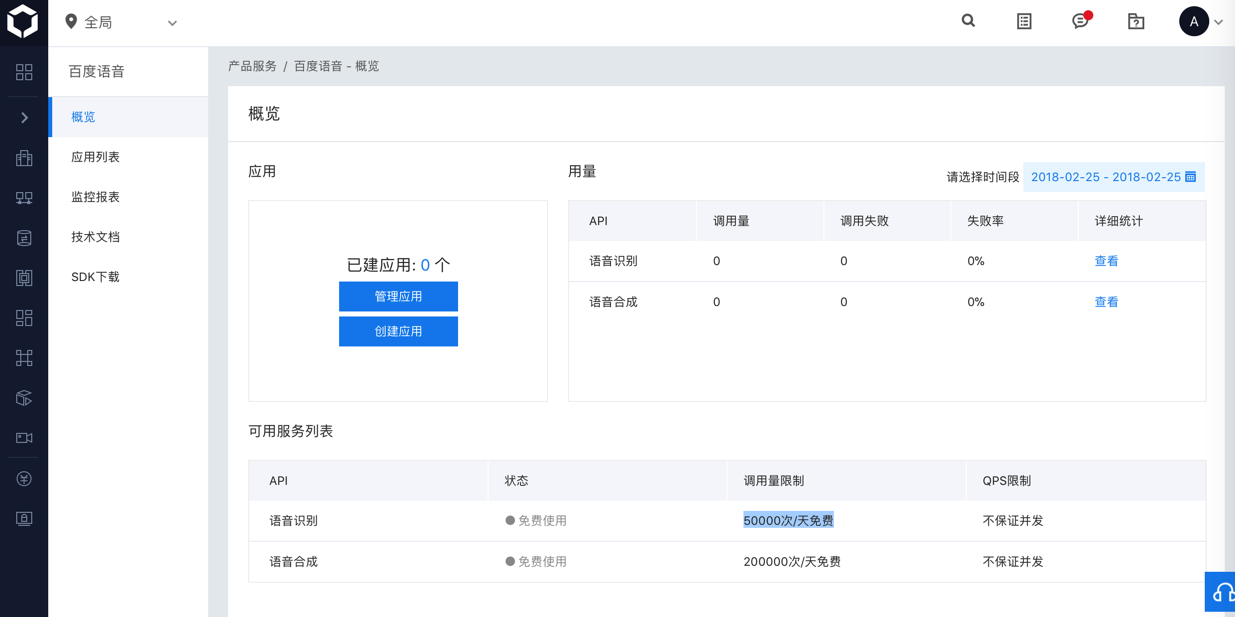Open the messages icon with red notification dot
This screenshot has height=617, width=1235.
click(x=1080, y=21)
